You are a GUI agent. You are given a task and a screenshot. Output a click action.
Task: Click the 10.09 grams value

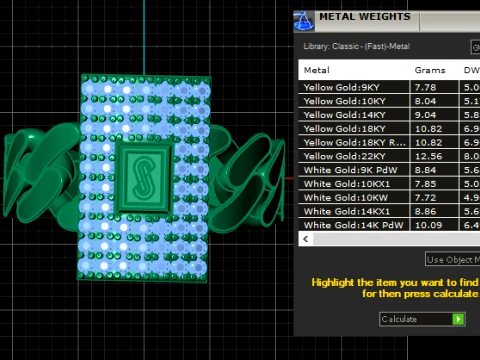[428, 225]
